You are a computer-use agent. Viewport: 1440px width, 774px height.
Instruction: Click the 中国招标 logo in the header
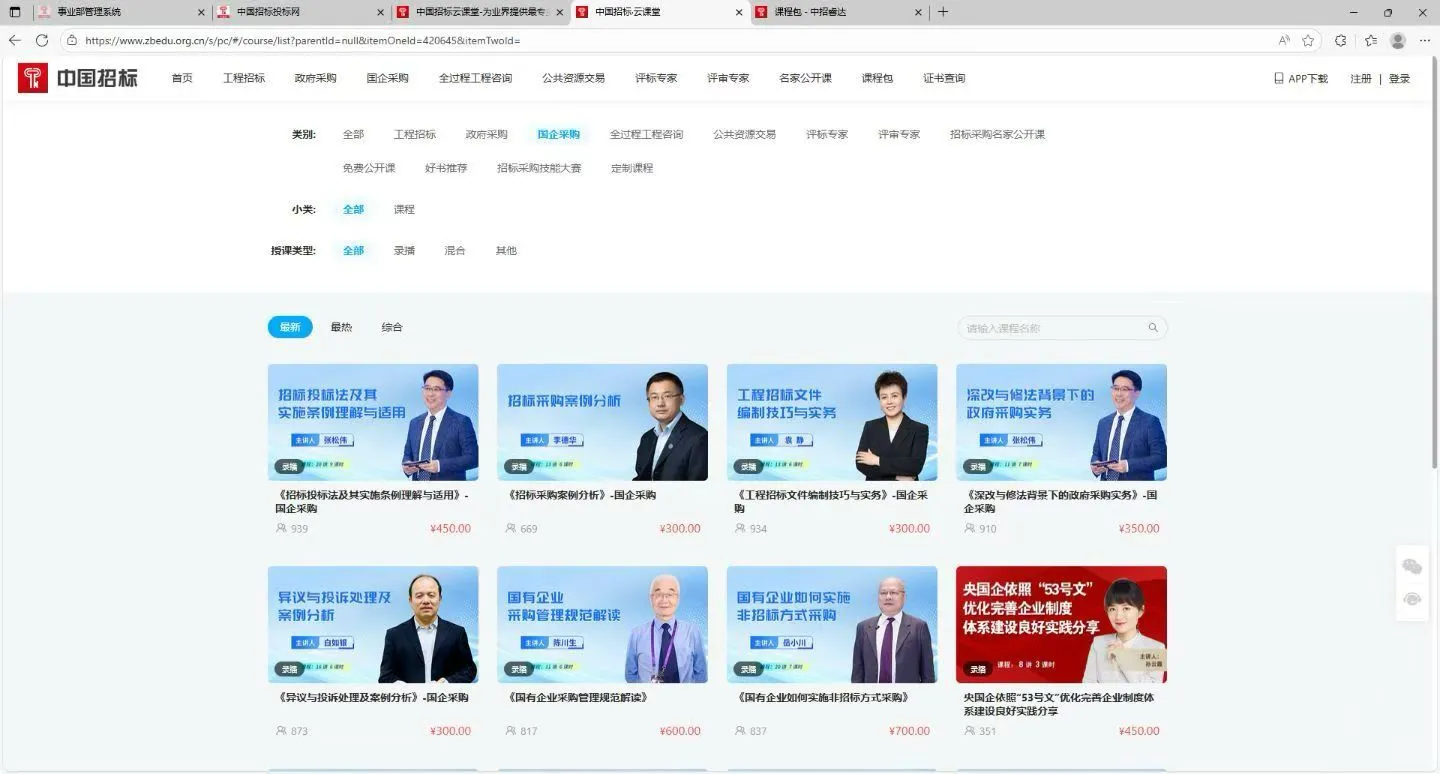[x=76, y=77]
